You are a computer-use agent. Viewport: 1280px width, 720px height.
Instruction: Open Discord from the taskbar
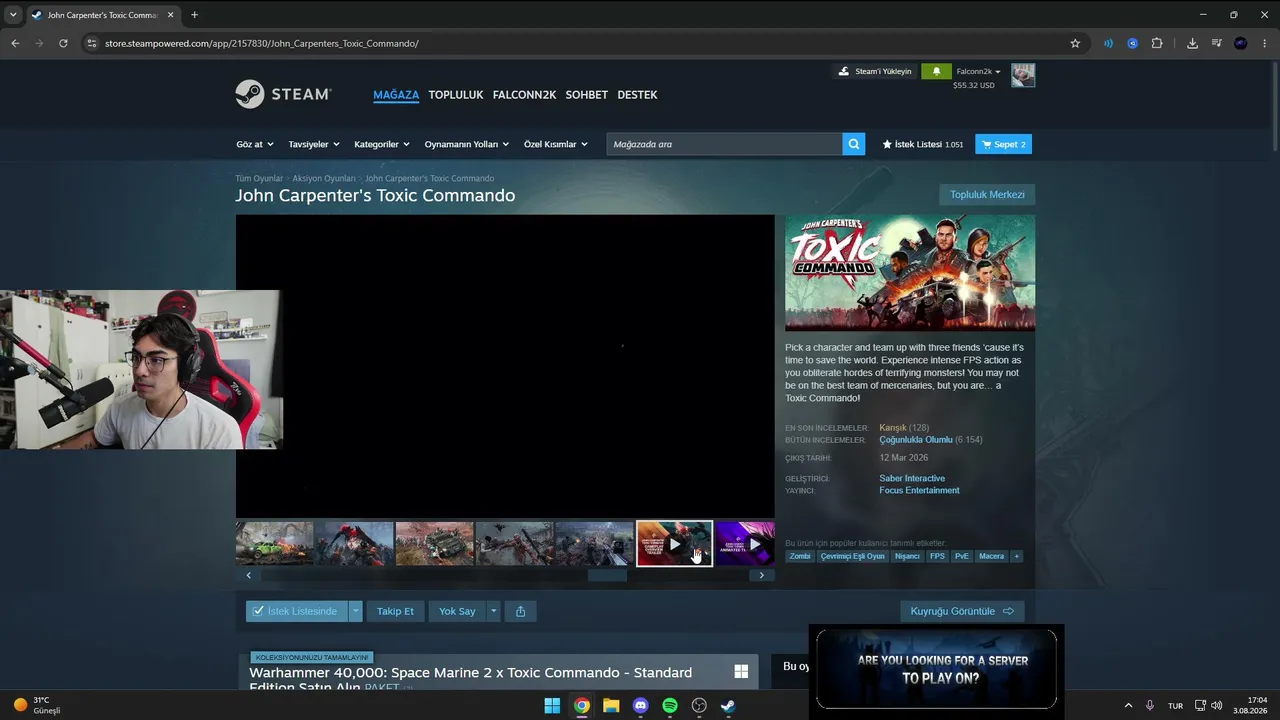pos(641,706)
